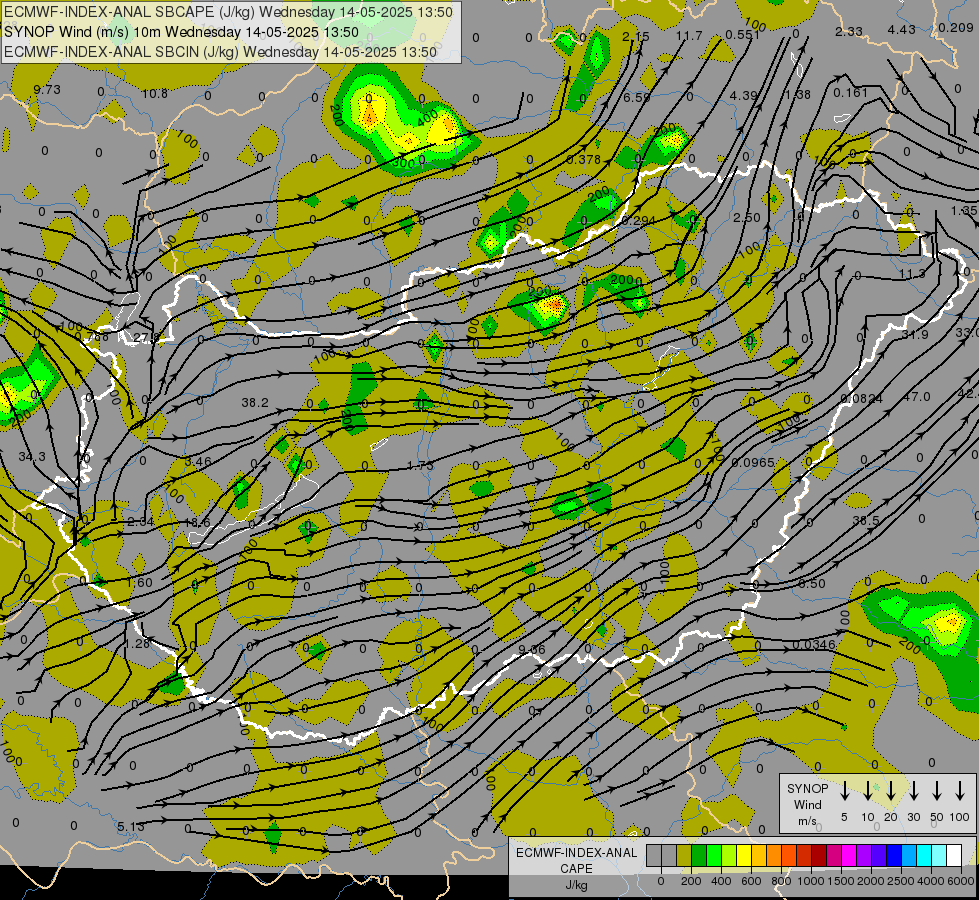Click the 0.209 value on map
Image resolution: width=979 pixels, height=900 pixels.
(956, 27)
